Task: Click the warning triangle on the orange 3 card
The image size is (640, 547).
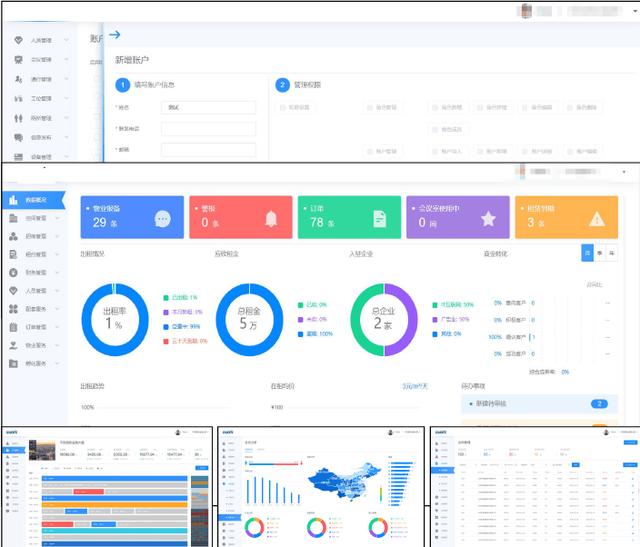Action: pyautogui.click(x=597, y=220)
